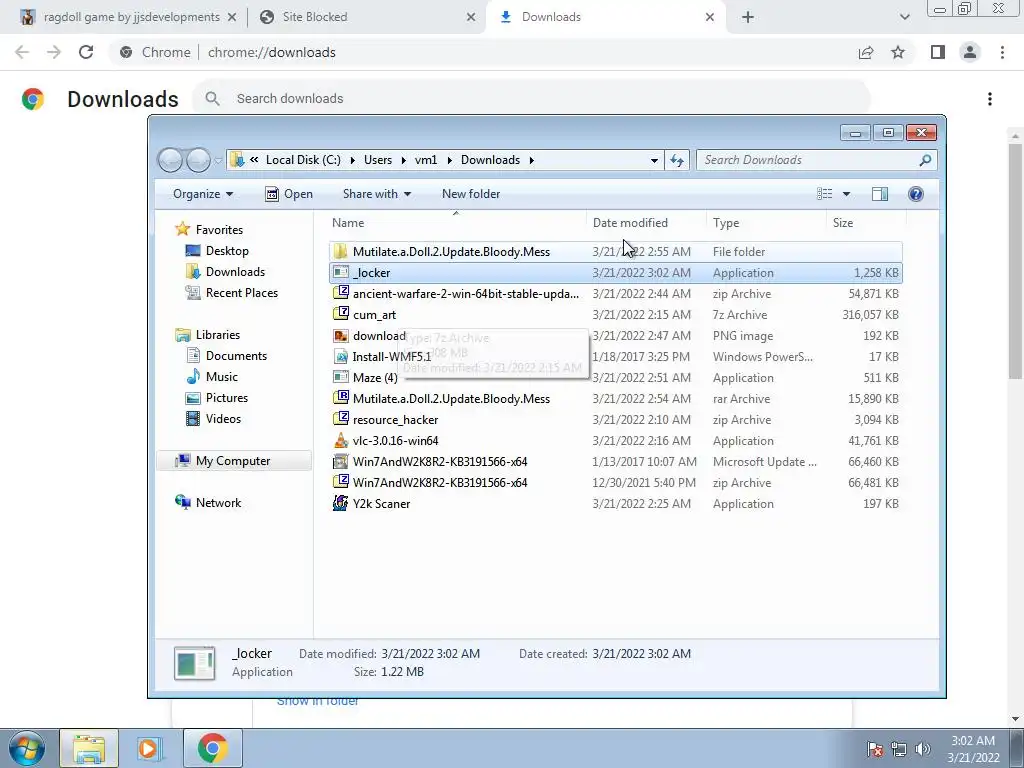Image resolution: width=1024 pixels, height=768 pixels.
Task: Click the Explorer refresh address button
Action: (677, 160)
